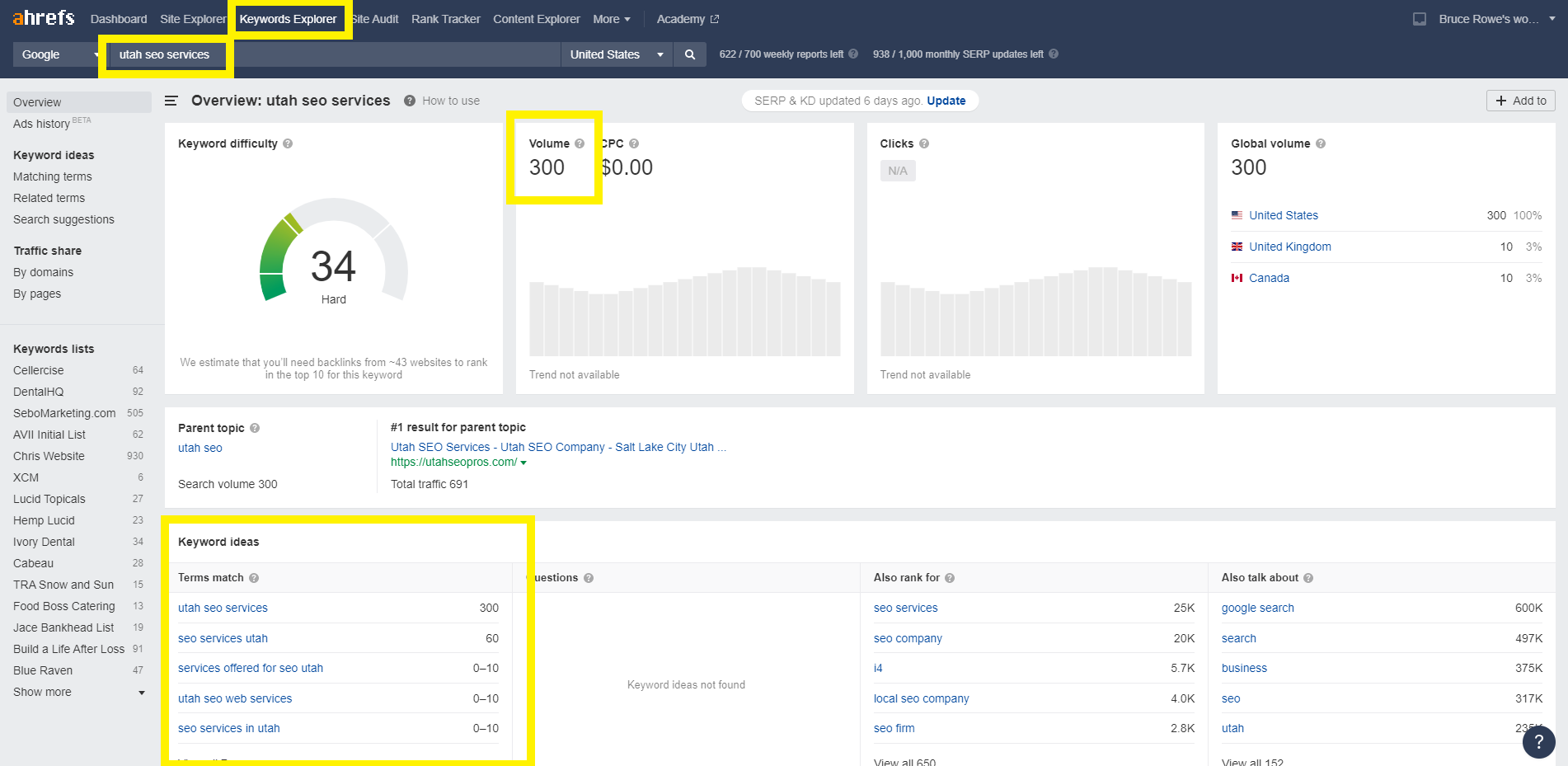
Task: Open the Cellercise keyword list
Action: point(38,370)
